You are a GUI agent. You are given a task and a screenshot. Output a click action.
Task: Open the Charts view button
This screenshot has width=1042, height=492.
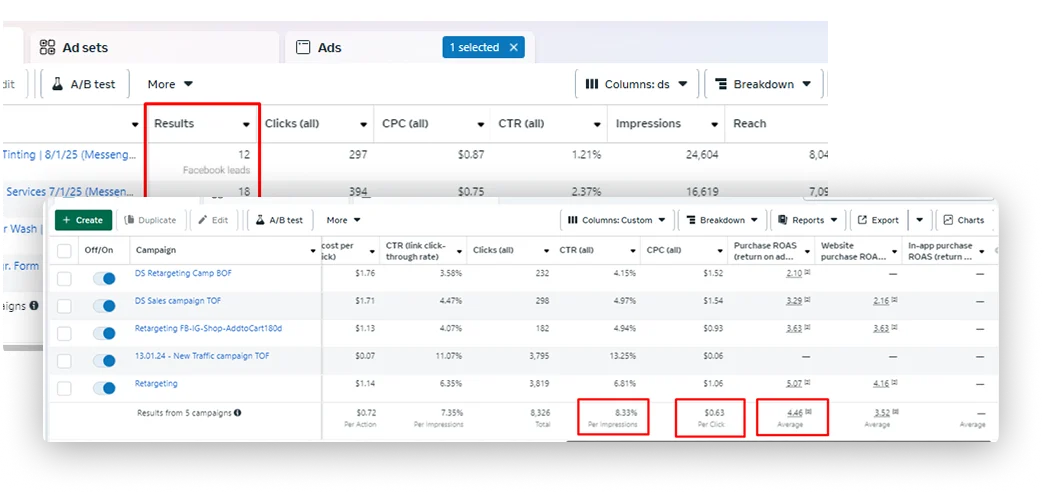[x=963, y=220]
